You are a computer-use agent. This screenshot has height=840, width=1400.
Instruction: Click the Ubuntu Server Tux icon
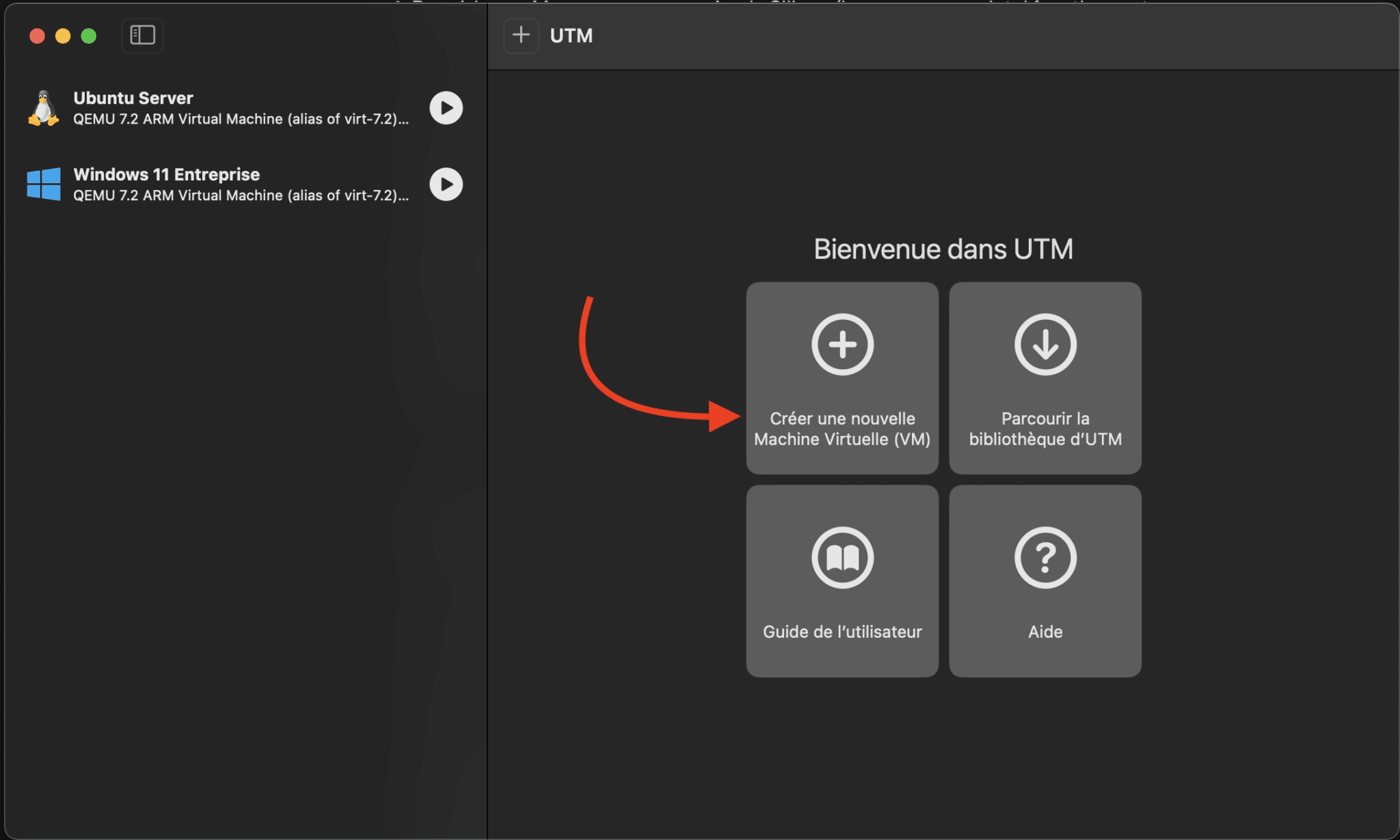(x=44, y=107)
